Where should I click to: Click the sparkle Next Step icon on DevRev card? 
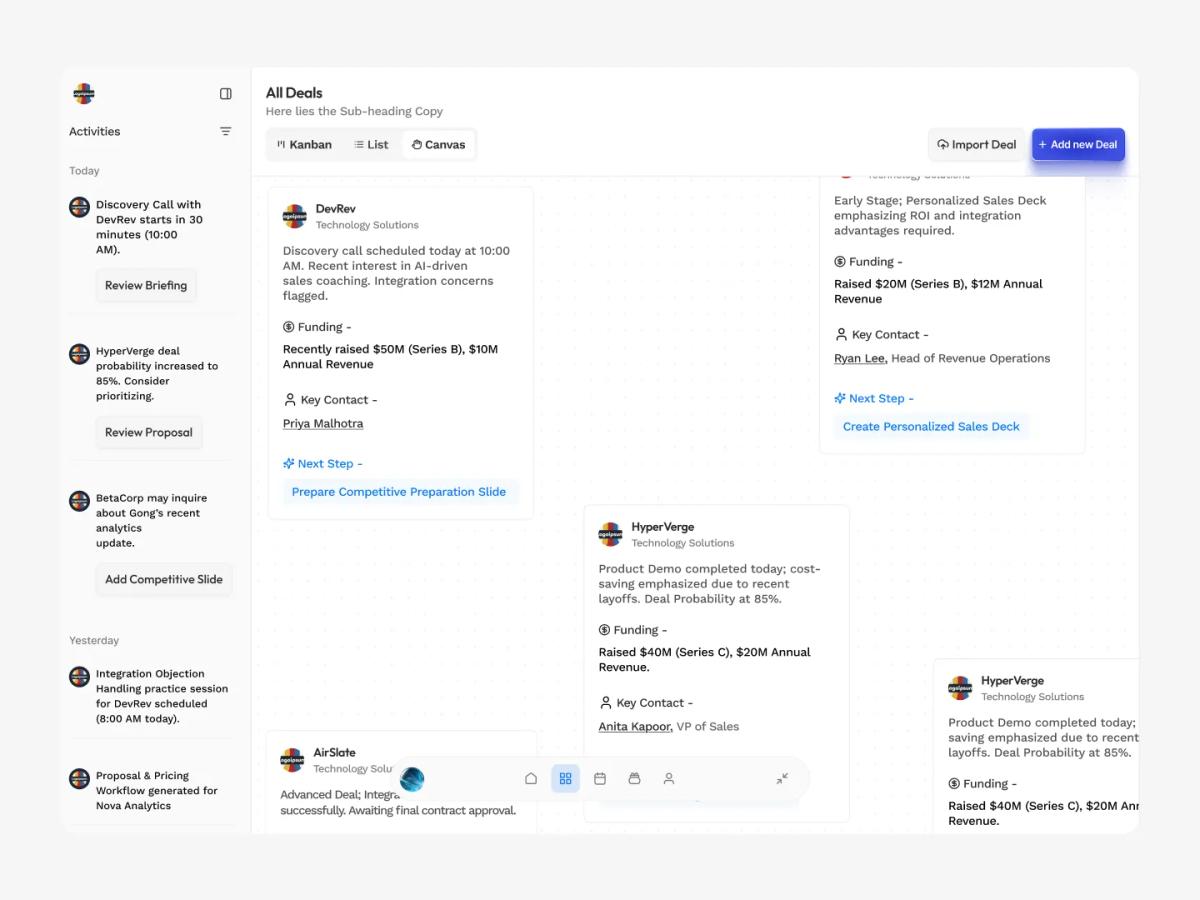(x=289, y=464)
